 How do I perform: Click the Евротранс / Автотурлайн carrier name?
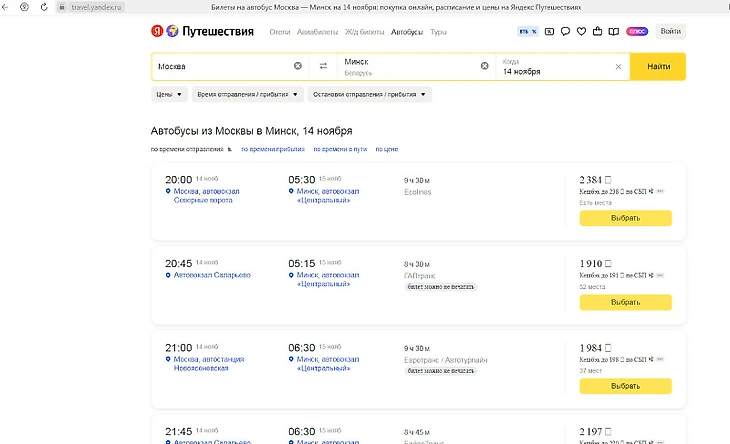coord(446,360)
